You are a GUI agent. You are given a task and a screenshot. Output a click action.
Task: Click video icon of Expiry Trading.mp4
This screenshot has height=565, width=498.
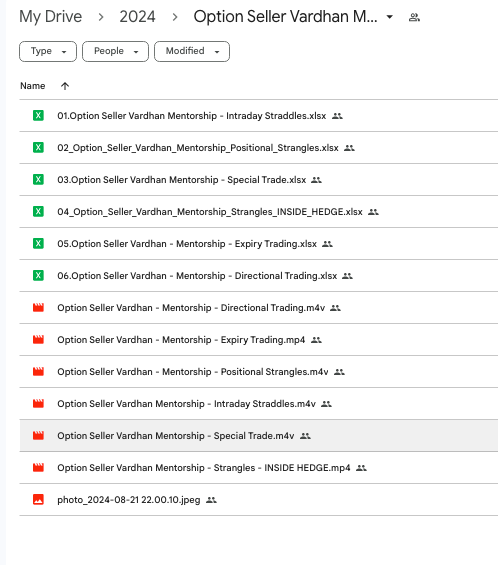coord(38,340)
